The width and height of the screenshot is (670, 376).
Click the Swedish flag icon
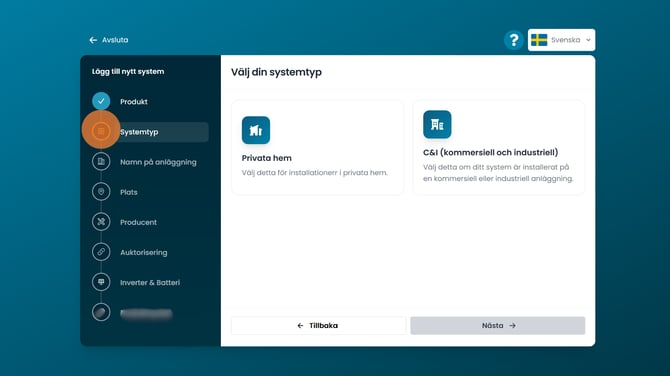point(539,40)
